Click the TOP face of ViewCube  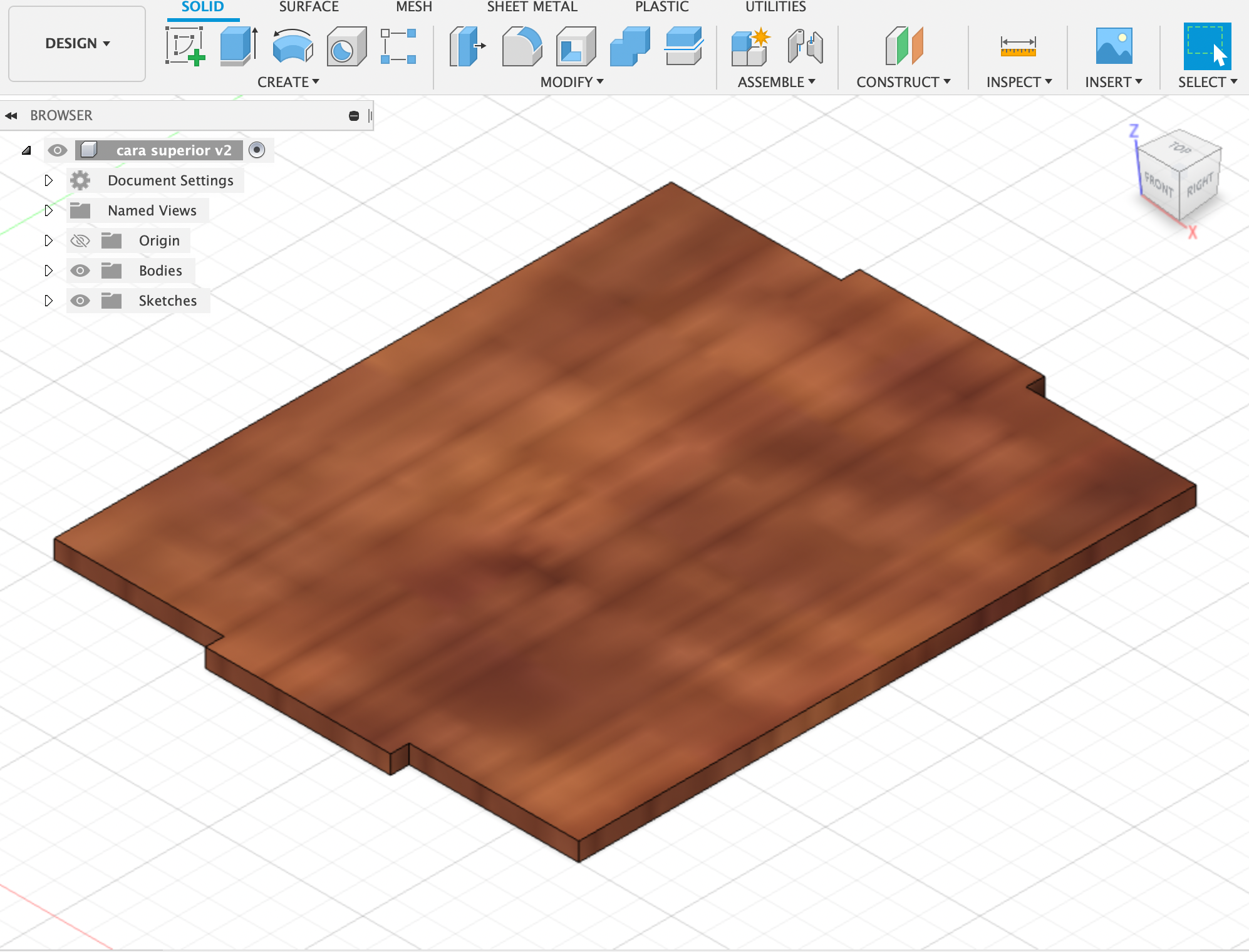coord(1179,149)
